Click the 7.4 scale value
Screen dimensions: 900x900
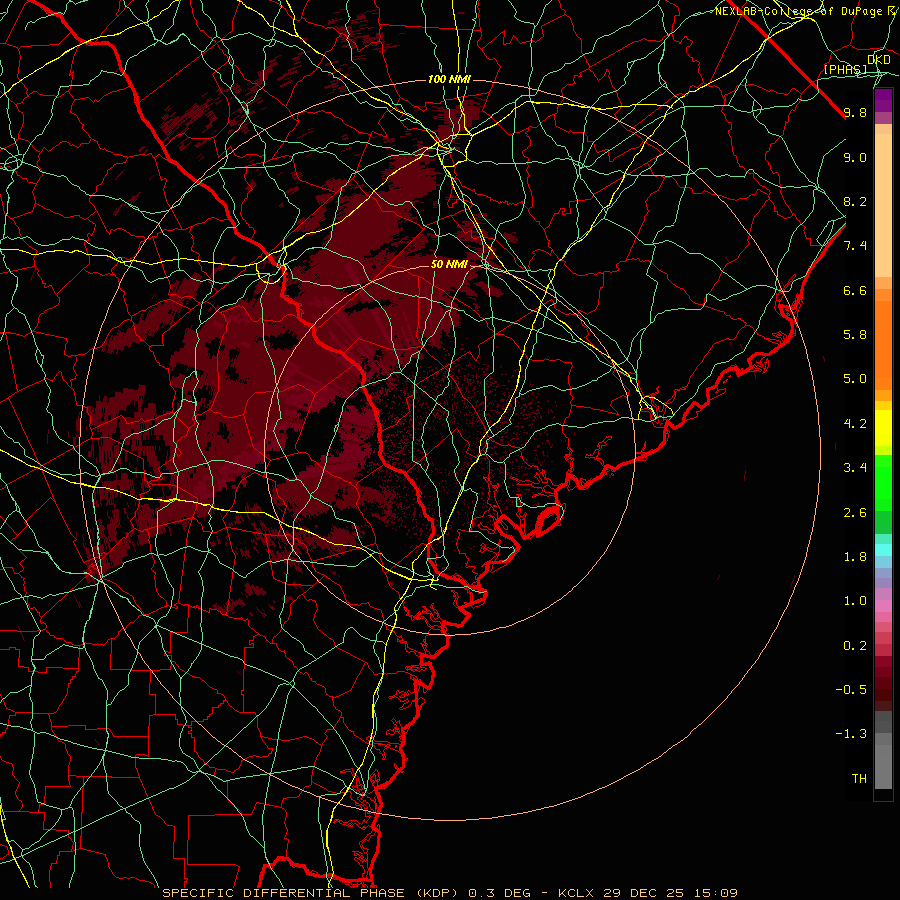(855, 246)
